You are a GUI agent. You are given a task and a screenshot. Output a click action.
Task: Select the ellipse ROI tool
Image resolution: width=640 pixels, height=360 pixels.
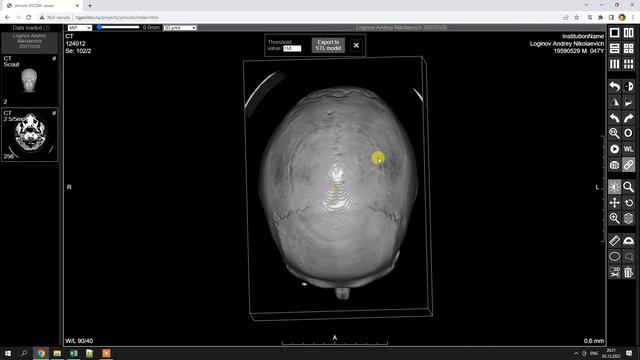point(614,256)
